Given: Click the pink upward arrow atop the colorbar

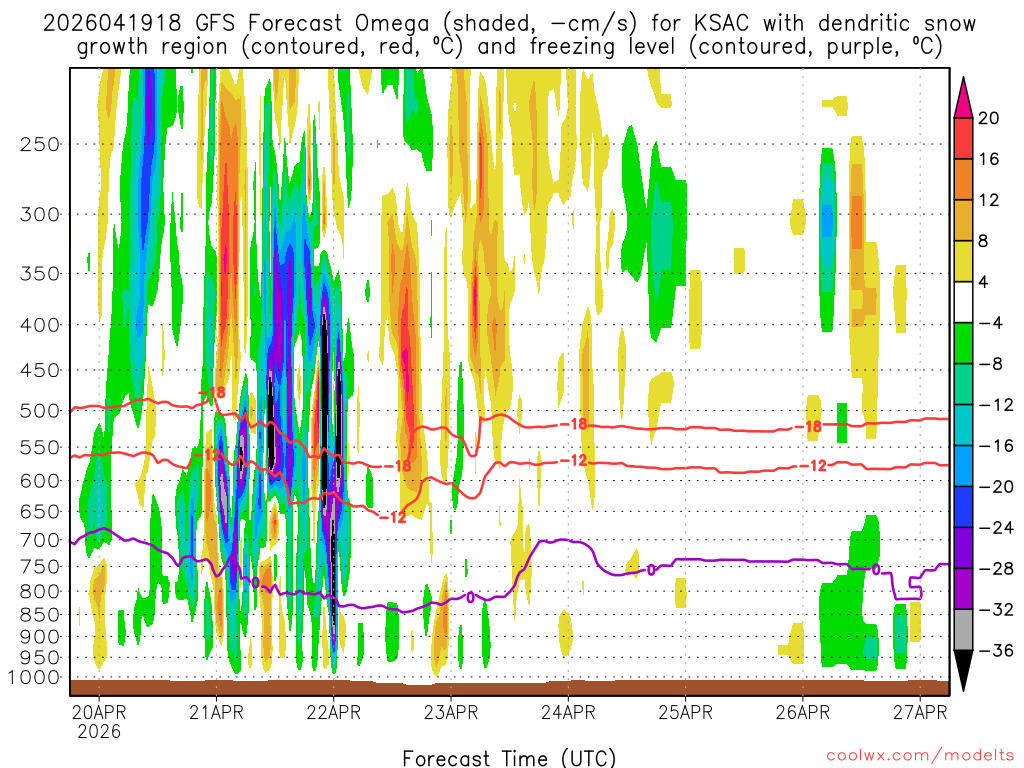Looking at the screenshot, I should point(963,98).
